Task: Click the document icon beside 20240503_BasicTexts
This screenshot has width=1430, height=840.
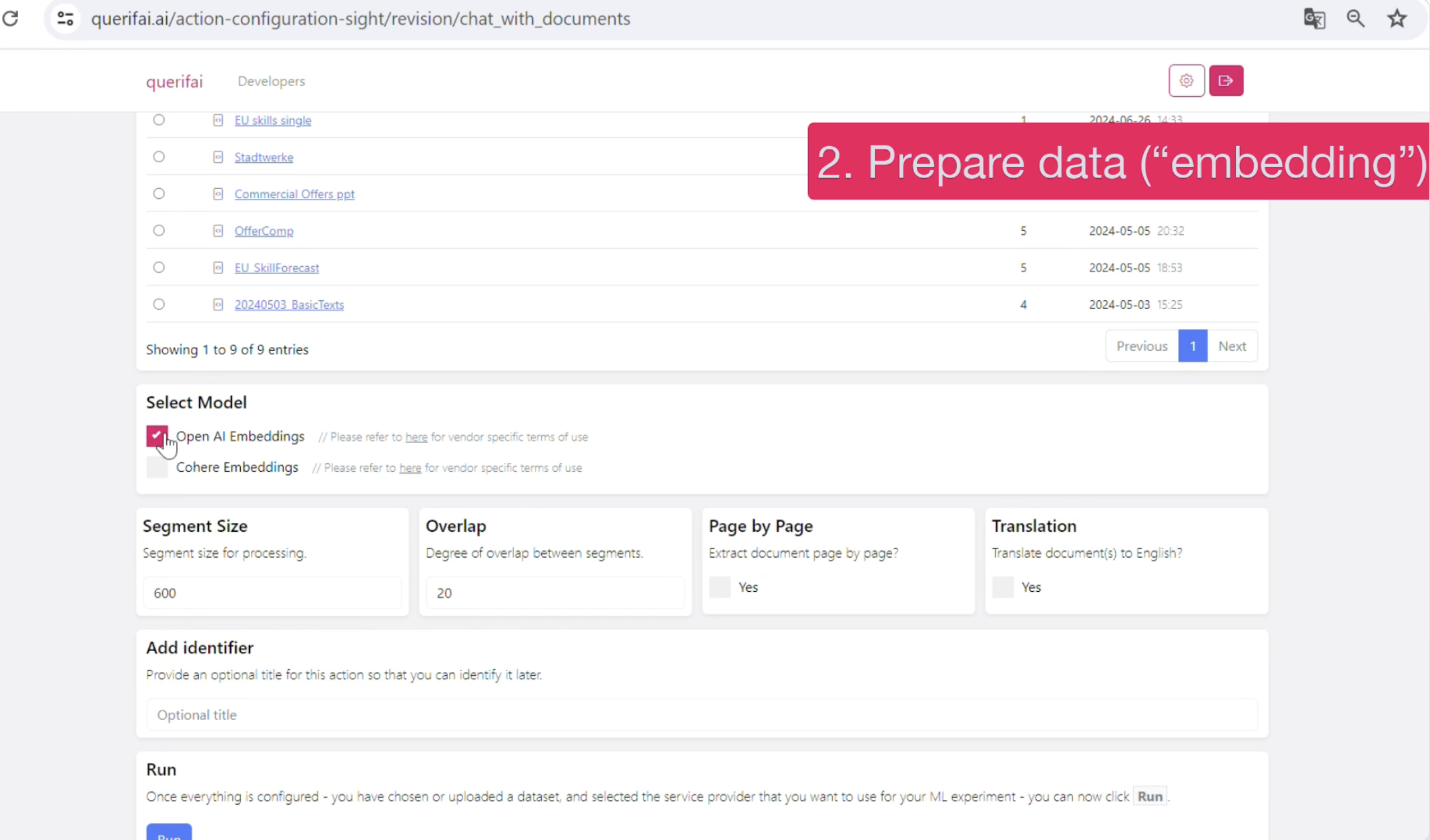Action: click(x=218, y=304)
